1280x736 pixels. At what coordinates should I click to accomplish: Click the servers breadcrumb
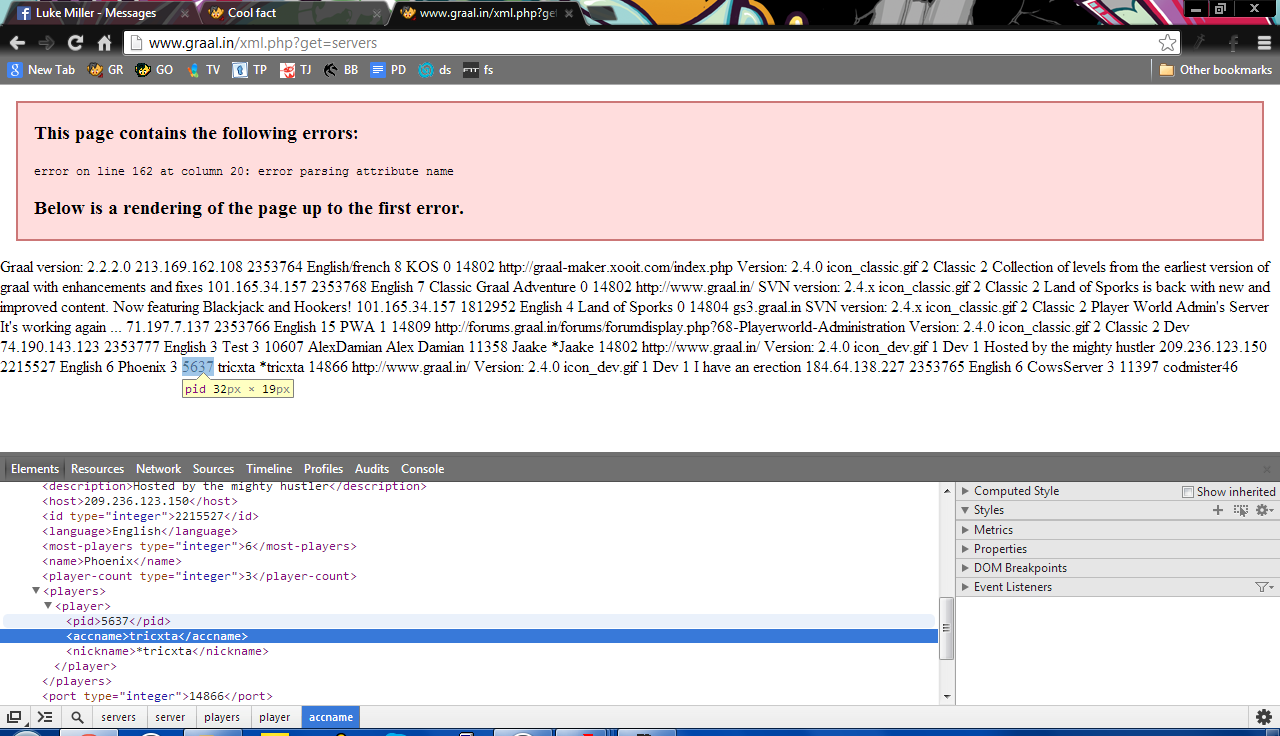pos(118,717)
